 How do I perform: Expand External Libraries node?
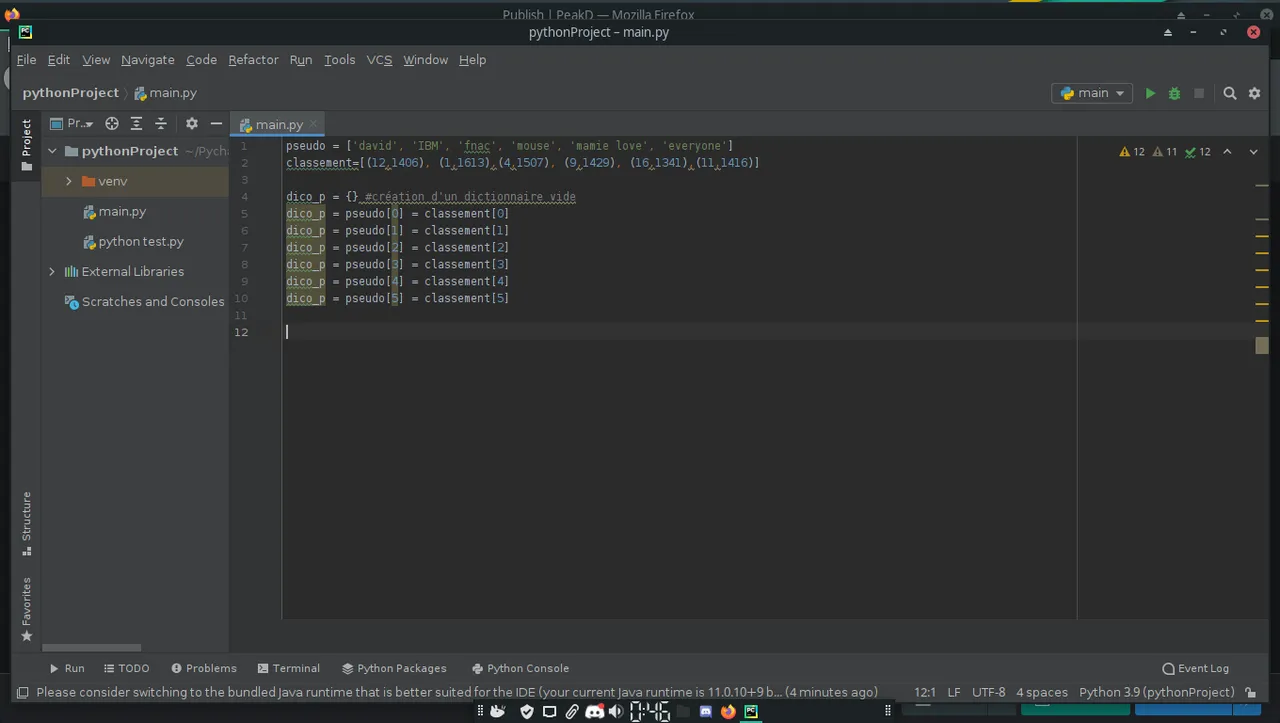(x=52, y=271)
